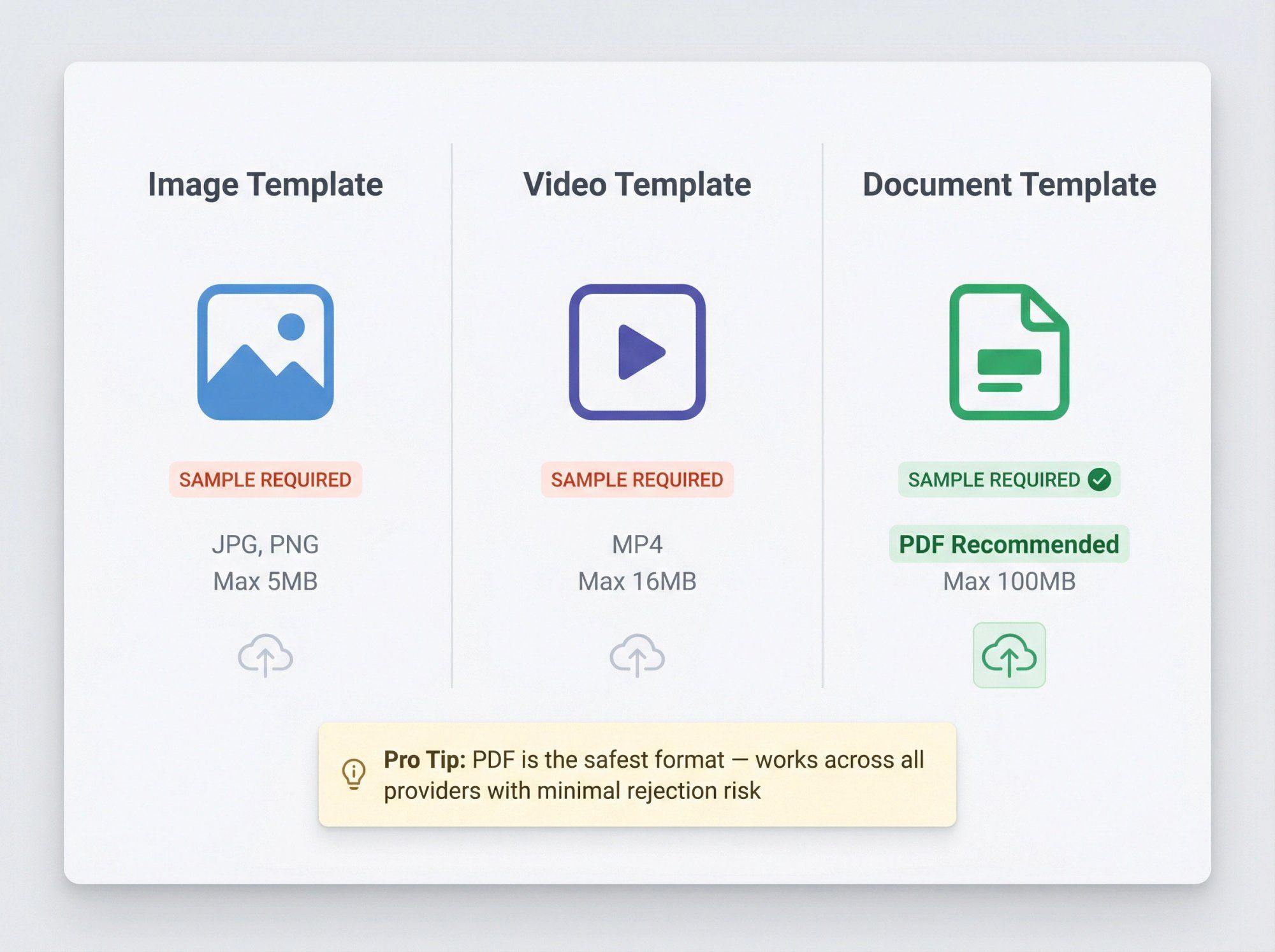Click the PDF Recommended label
The width and height of the screenshot is (1275, 952).
coord(1009,544)
